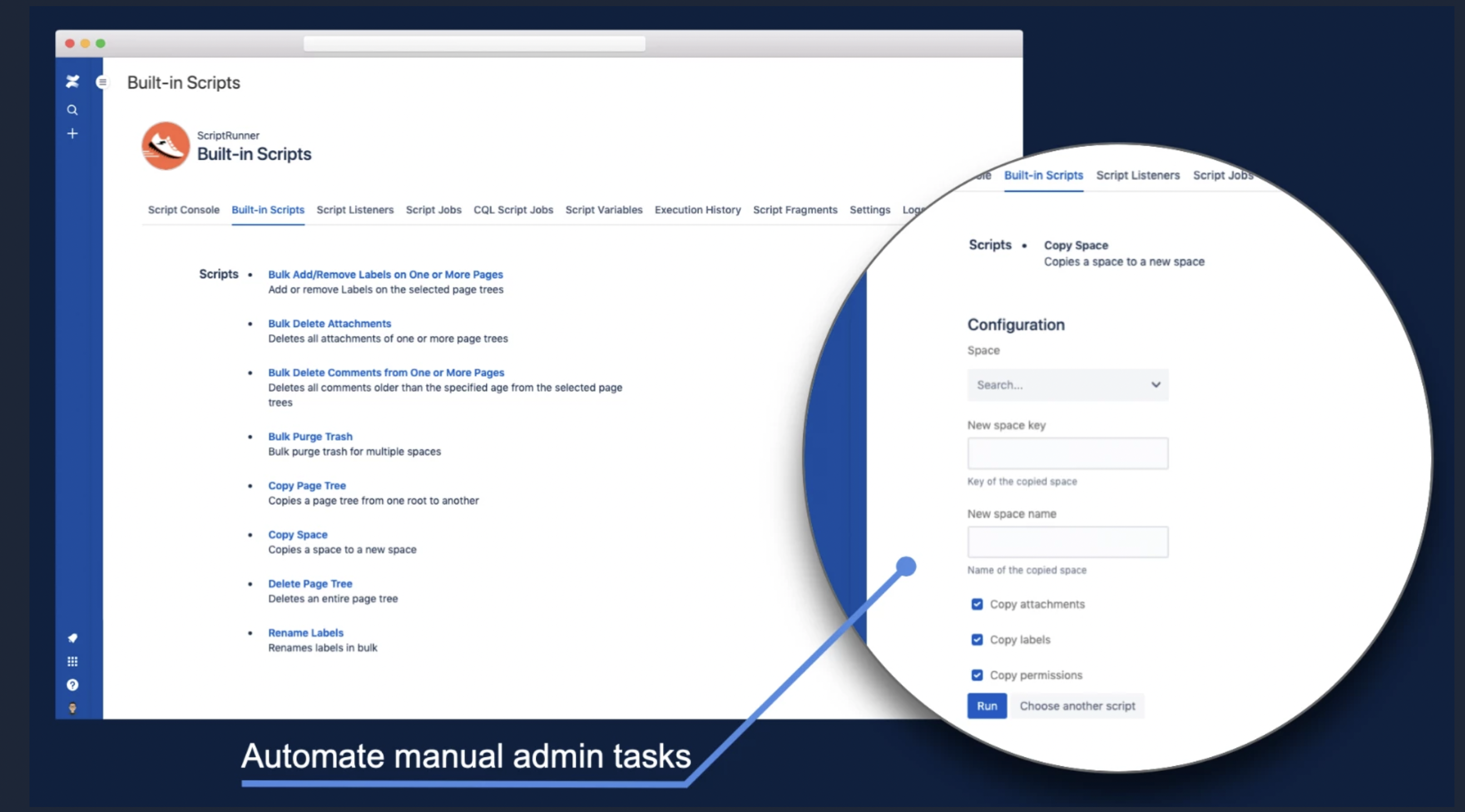Select Built-in Scripts tab in the magnified view
1465x812 pixels.
coord(1043,175)
